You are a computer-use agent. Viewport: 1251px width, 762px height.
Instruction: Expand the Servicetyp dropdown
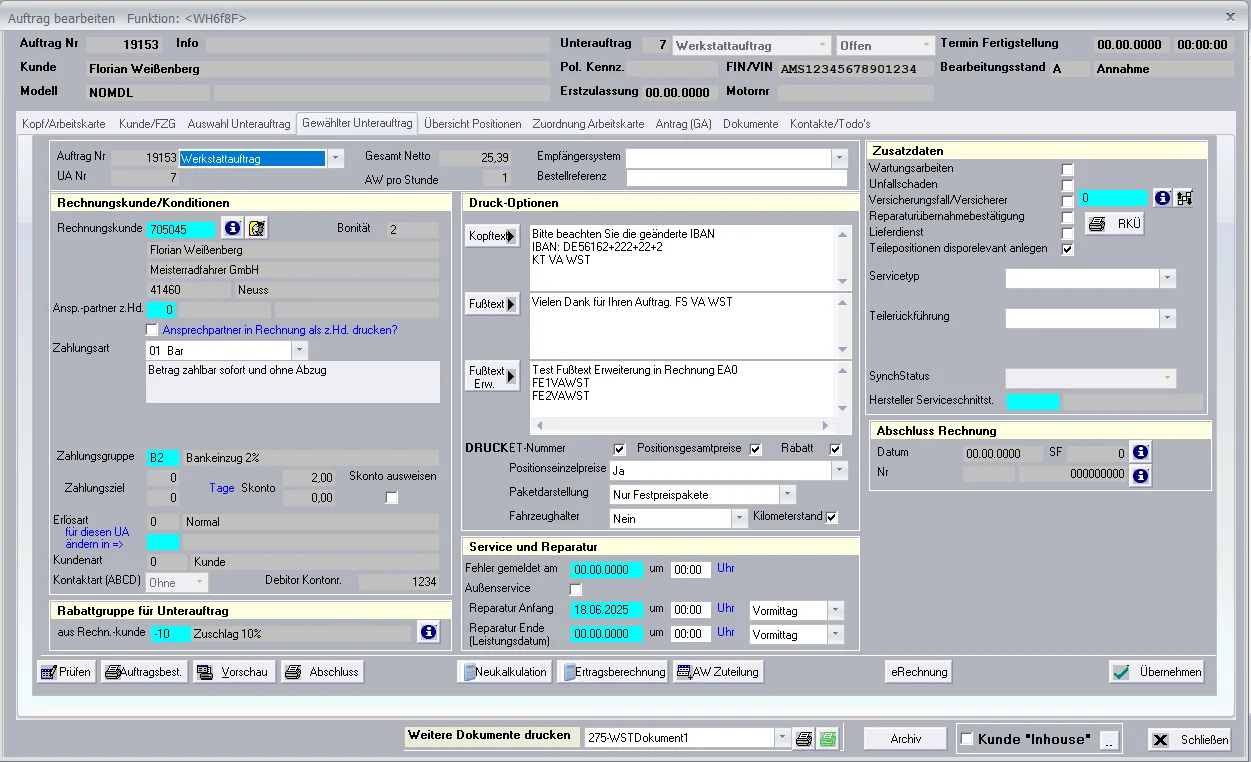1168,278
